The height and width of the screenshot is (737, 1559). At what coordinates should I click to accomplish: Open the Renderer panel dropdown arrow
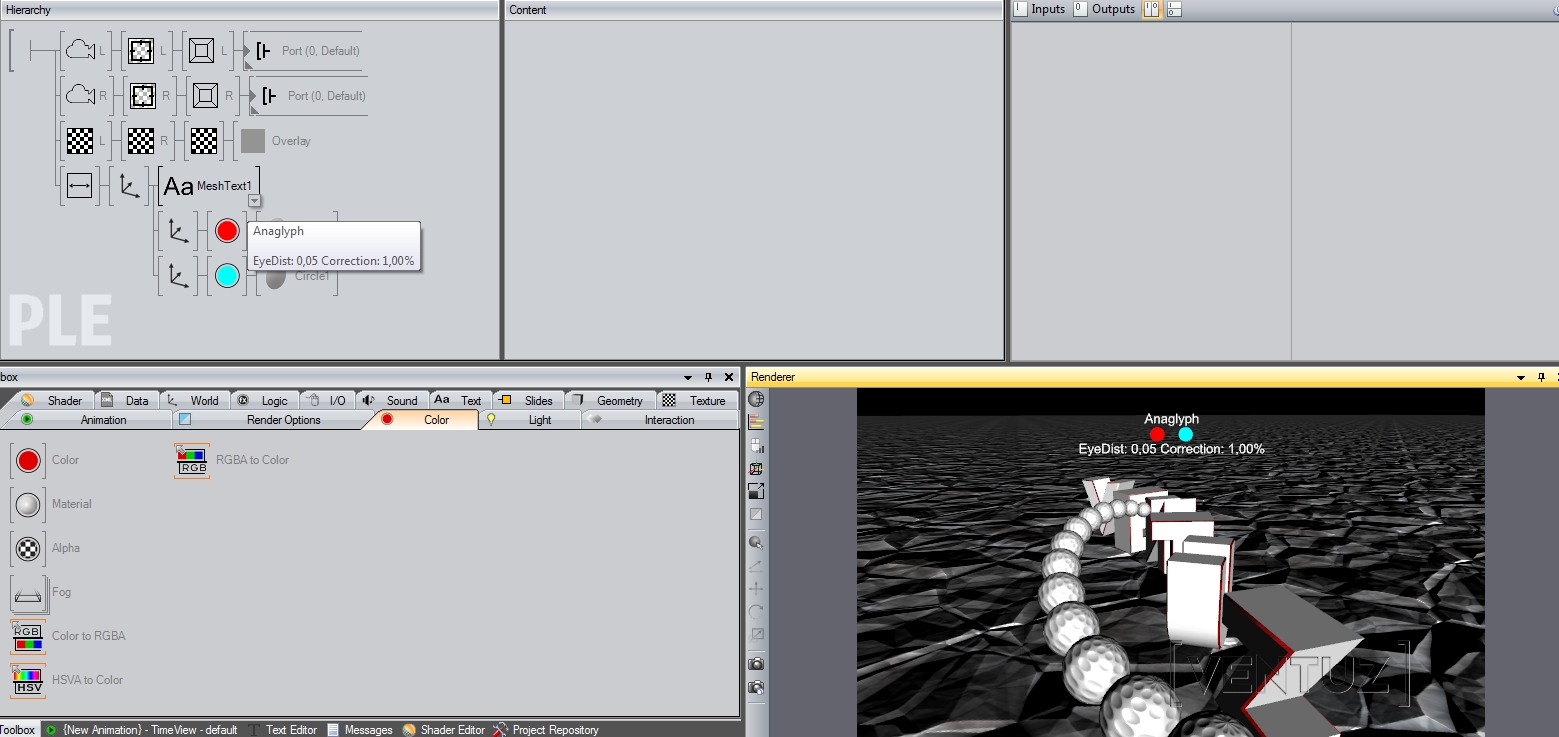1521,377
